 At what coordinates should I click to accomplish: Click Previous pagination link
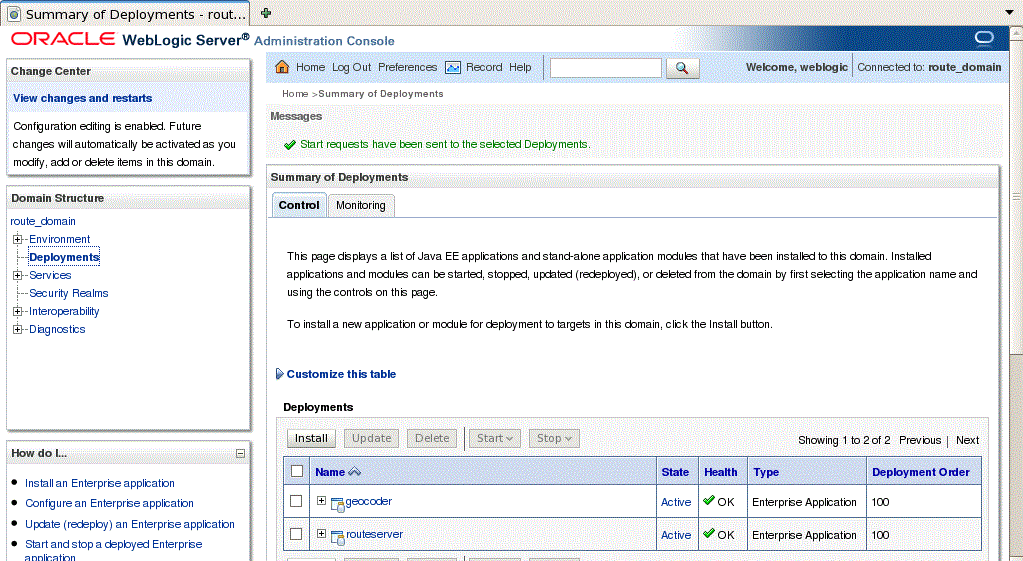point(920,440)
